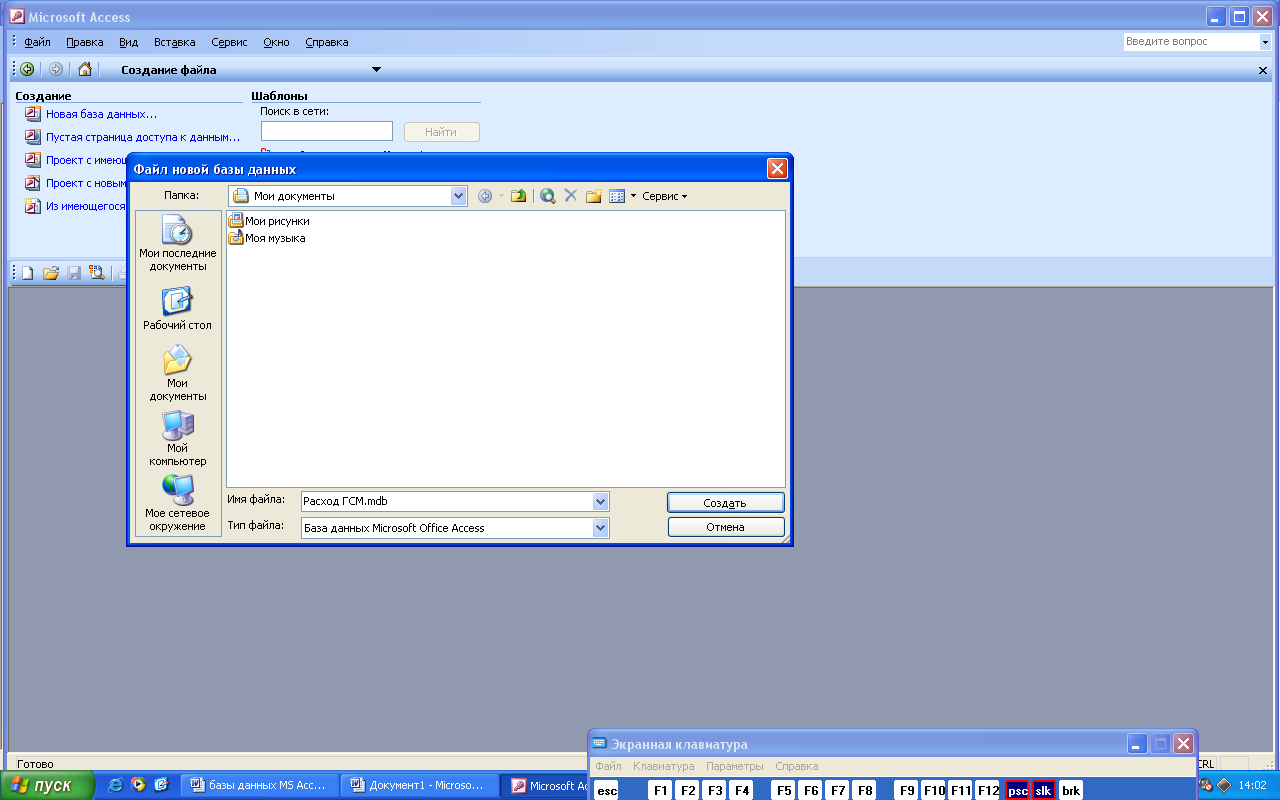Screen dimensions: 1280x800
Task: Expand the Тип файла dropdown
Action: pyautogui.click(x=600, y=527)
